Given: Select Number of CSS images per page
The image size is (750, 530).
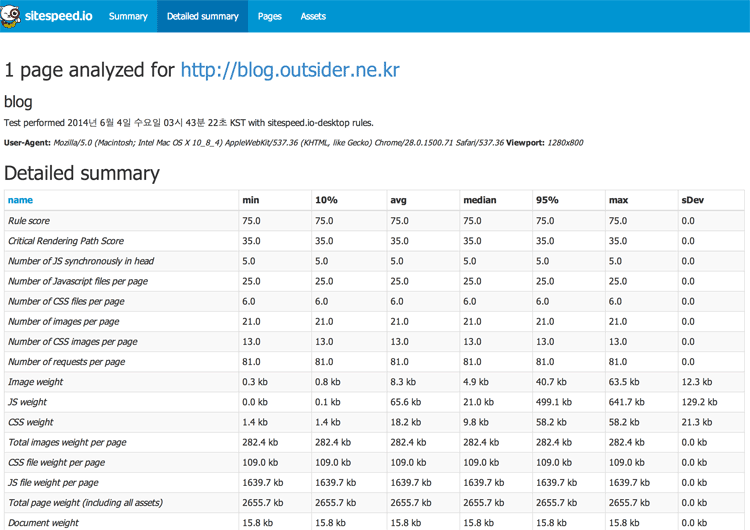Looking at the screenshot, I should click(x=73, y=341).
